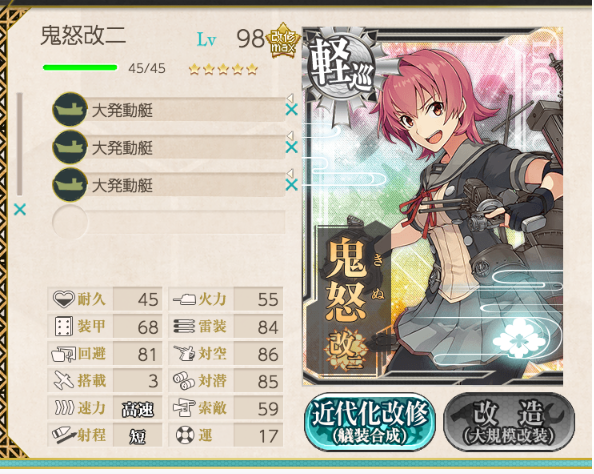Expand arrow above the third equipment slot

[x=290, y=173]
